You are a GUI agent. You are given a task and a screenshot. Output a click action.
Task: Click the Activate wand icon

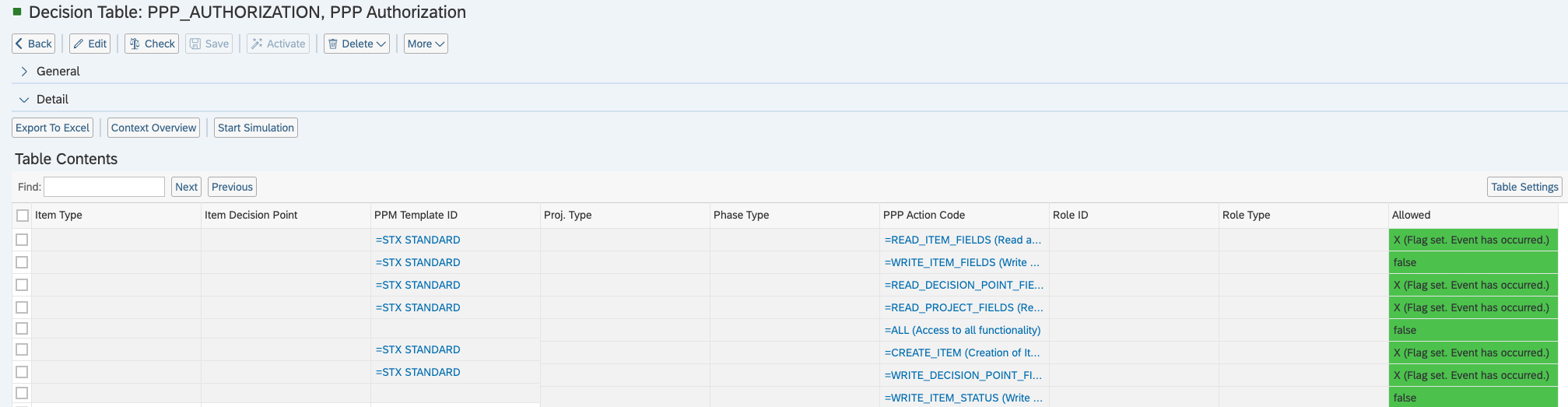257,44
